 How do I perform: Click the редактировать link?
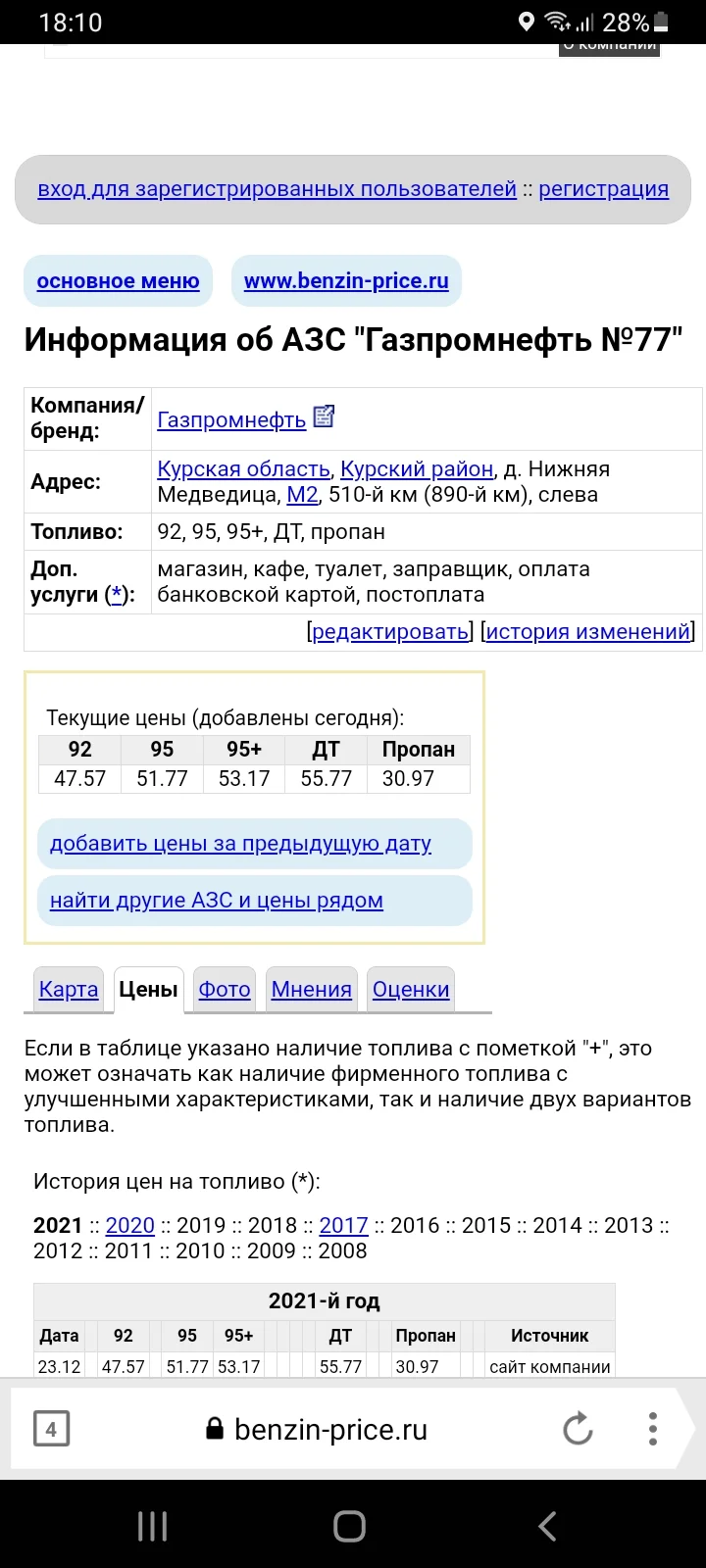[389, 631]
